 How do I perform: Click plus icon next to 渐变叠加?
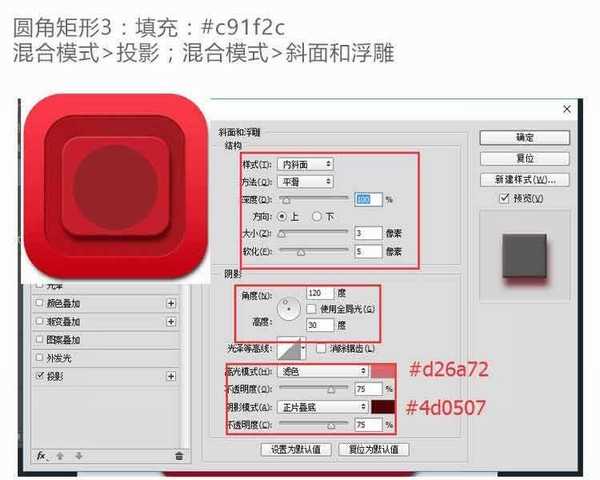[x=170, y=321]
